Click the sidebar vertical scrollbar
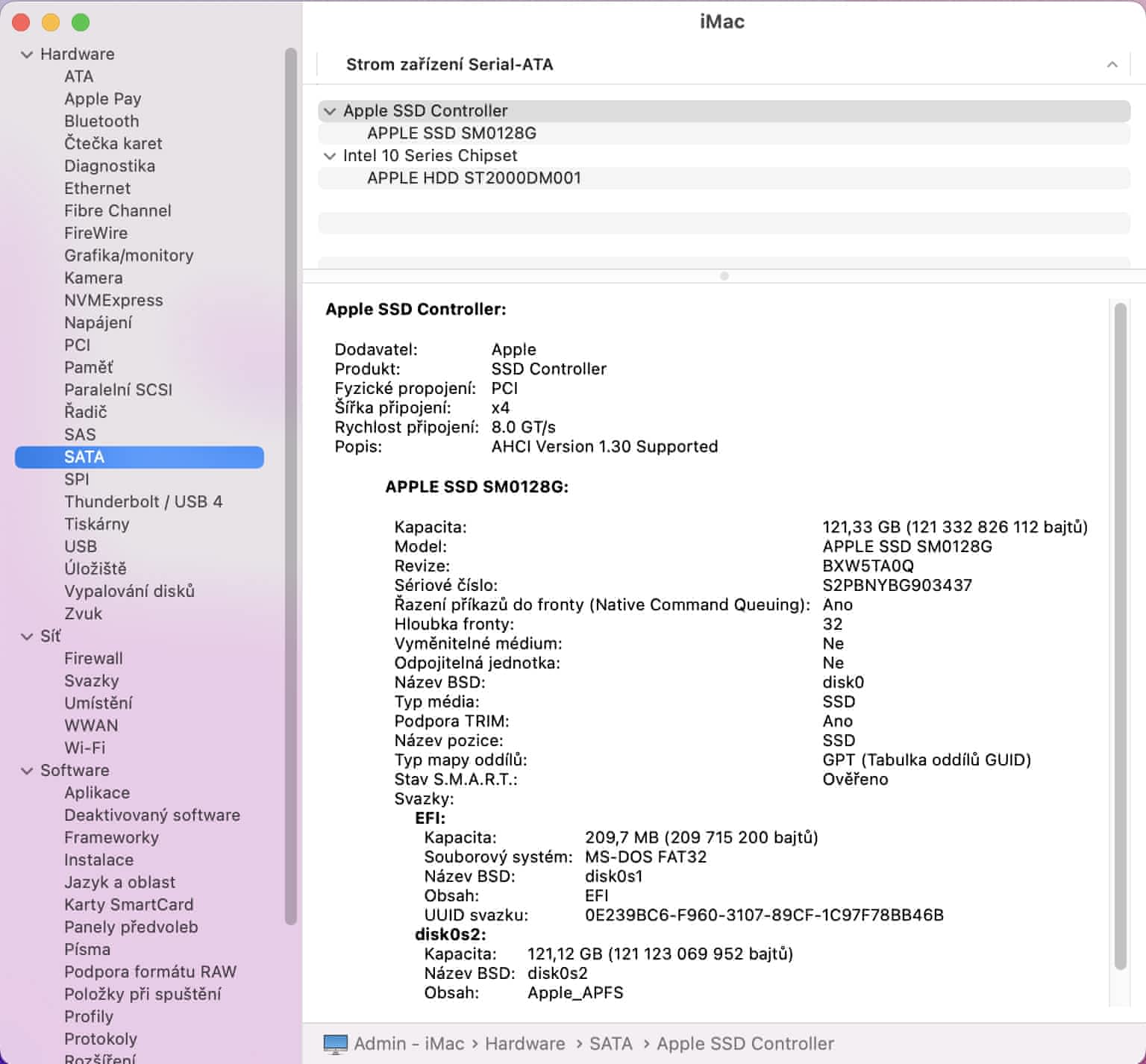This screenshot has width=1146, height=1064. [x=291, y=485]
